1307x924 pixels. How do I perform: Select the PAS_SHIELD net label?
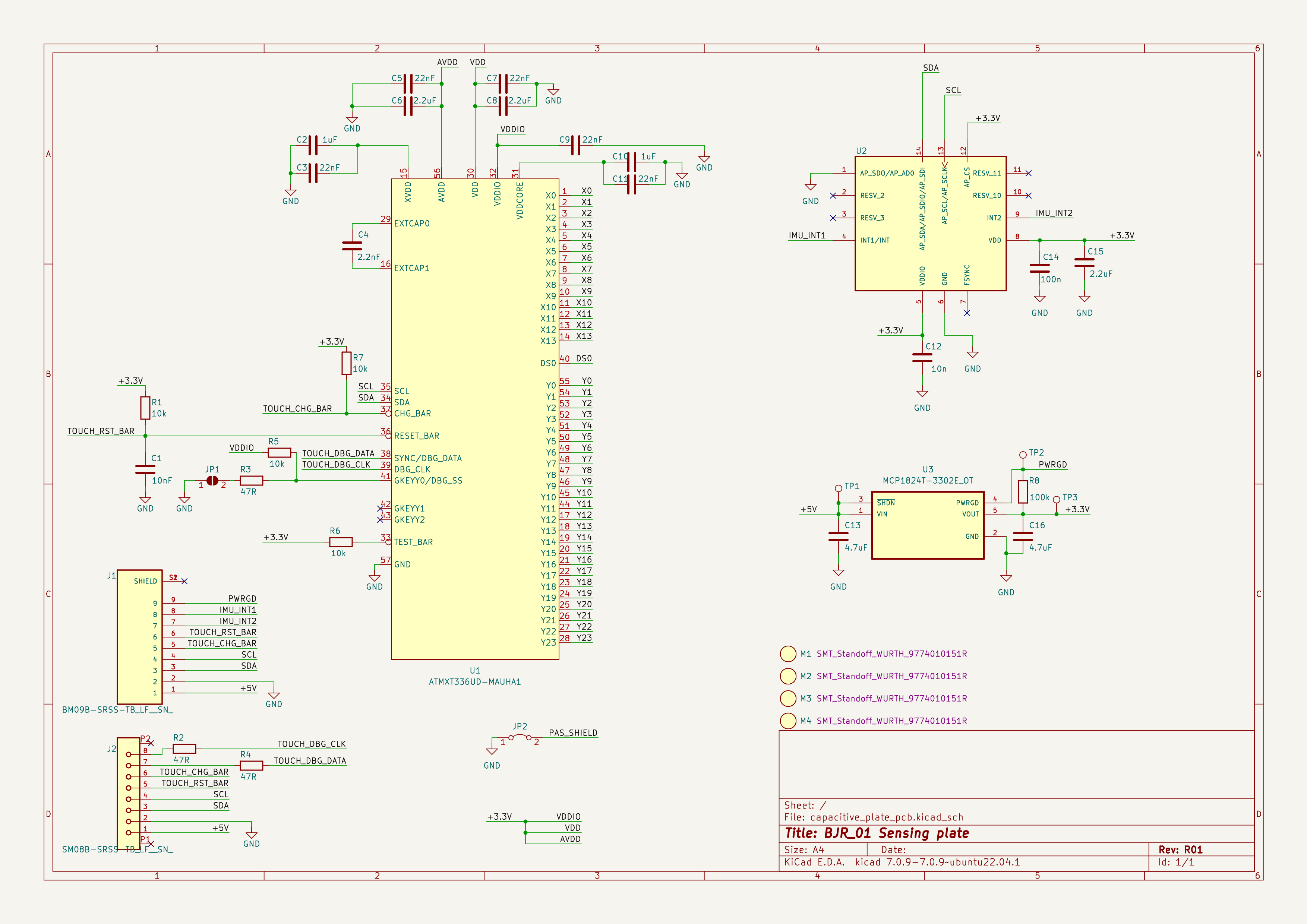[x=573, y=733]
